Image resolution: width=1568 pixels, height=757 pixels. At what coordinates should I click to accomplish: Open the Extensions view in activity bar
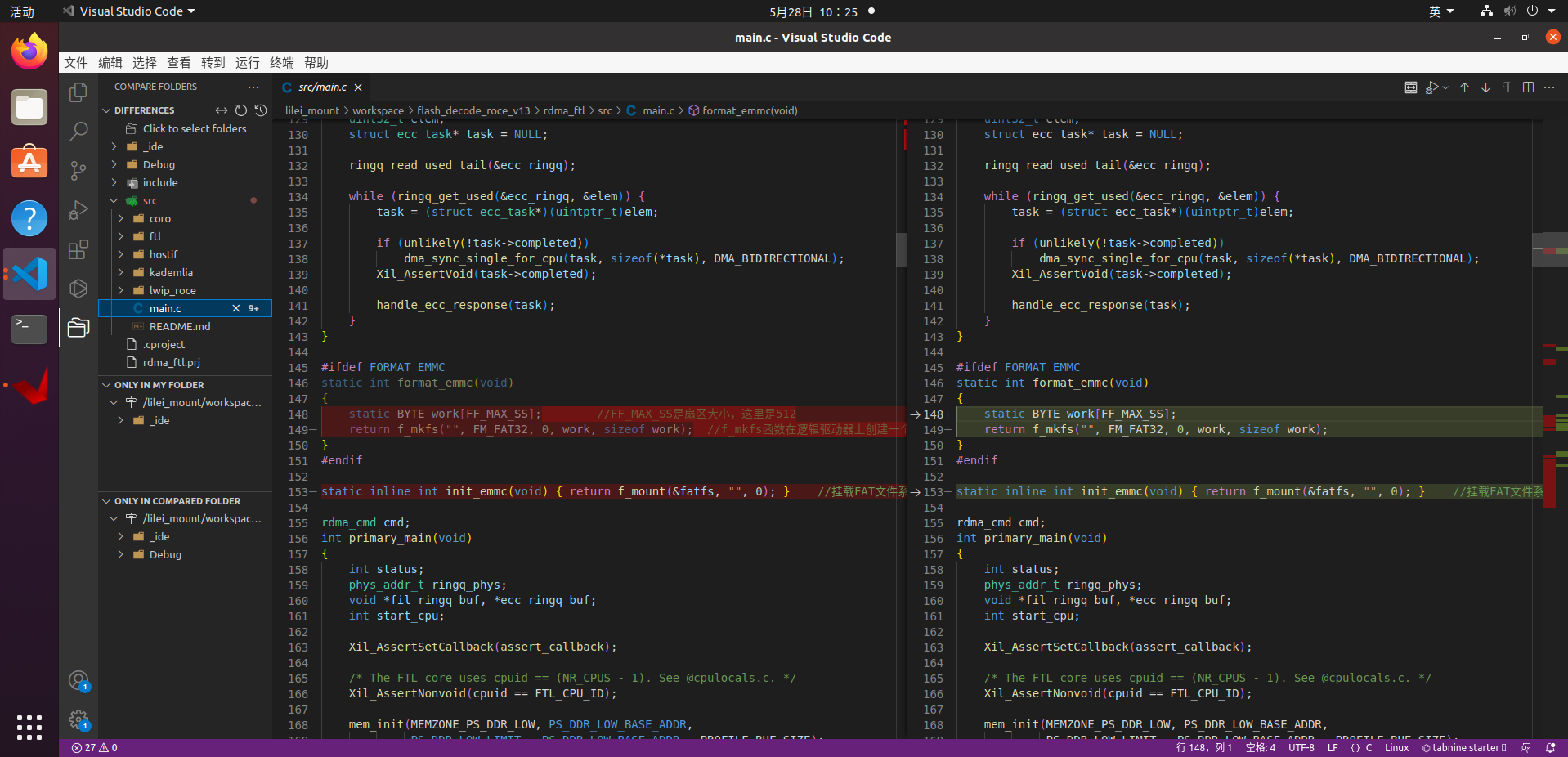tap(78, 249)
